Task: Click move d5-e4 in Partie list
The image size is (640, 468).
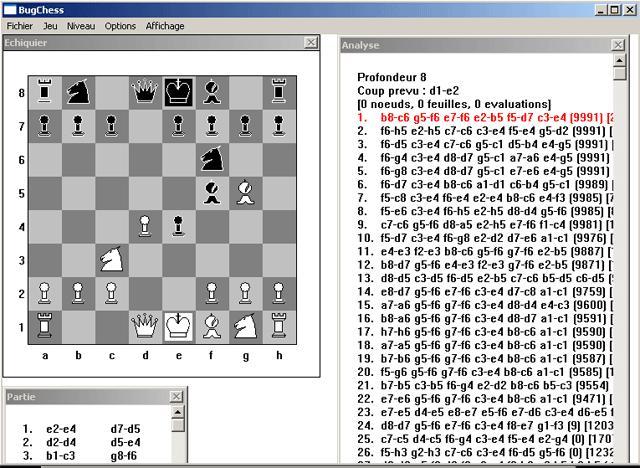Action: tap(125, 442)
